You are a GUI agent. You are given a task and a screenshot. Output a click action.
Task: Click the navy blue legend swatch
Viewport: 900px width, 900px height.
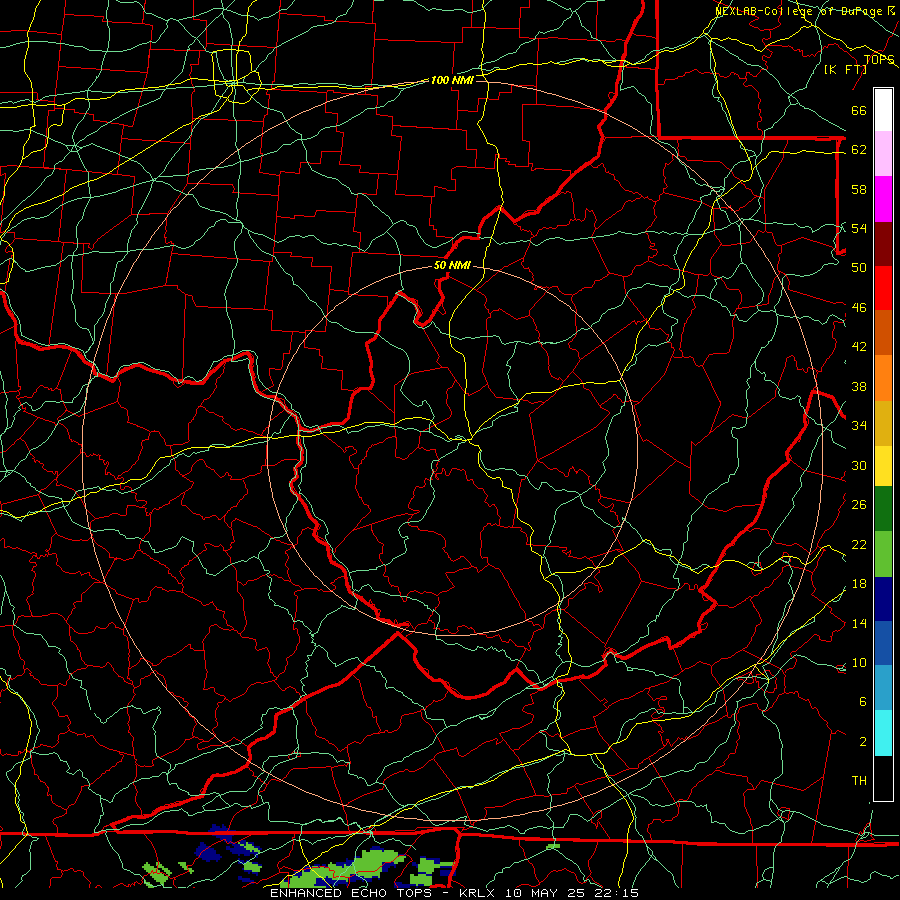883,599
